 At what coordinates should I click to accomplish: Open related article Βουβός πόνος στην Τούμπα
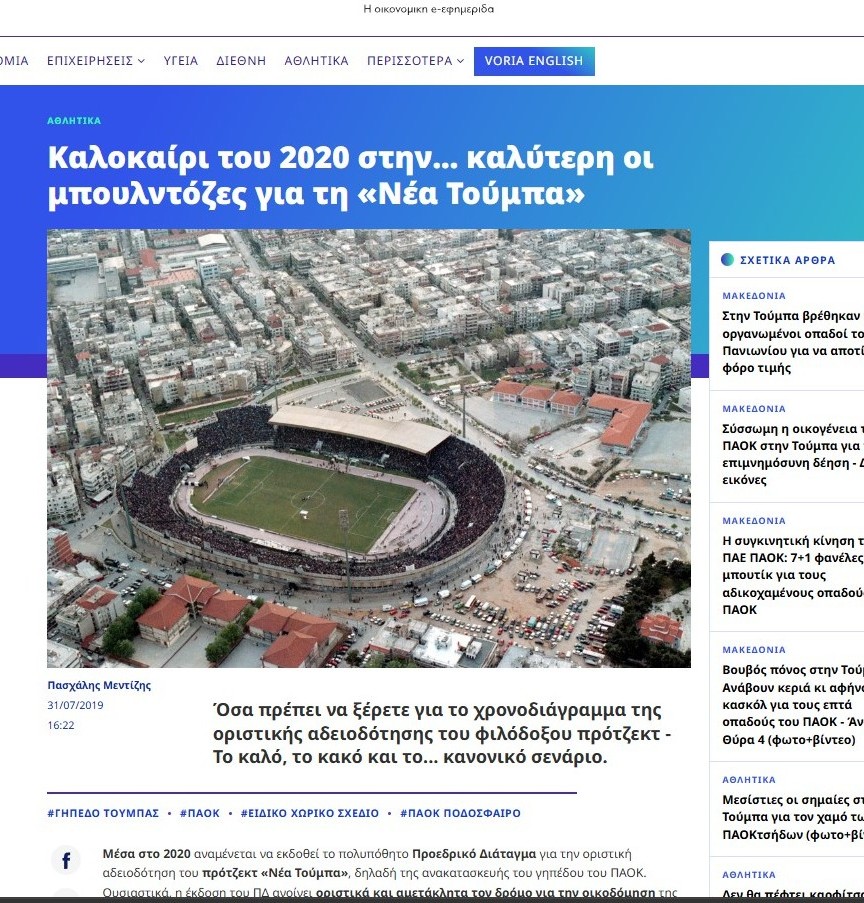point(793,704)
